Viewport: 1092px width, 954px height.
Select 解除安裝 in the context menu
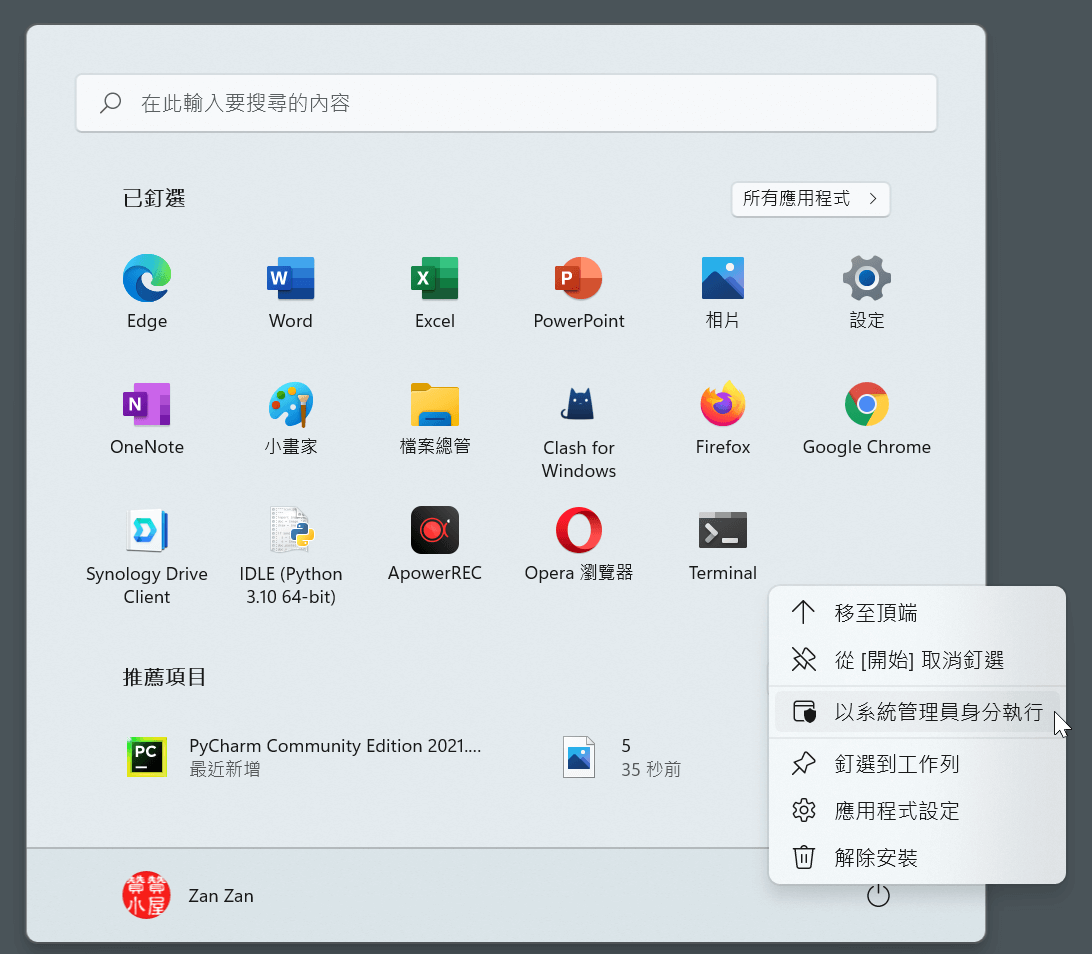917,857
